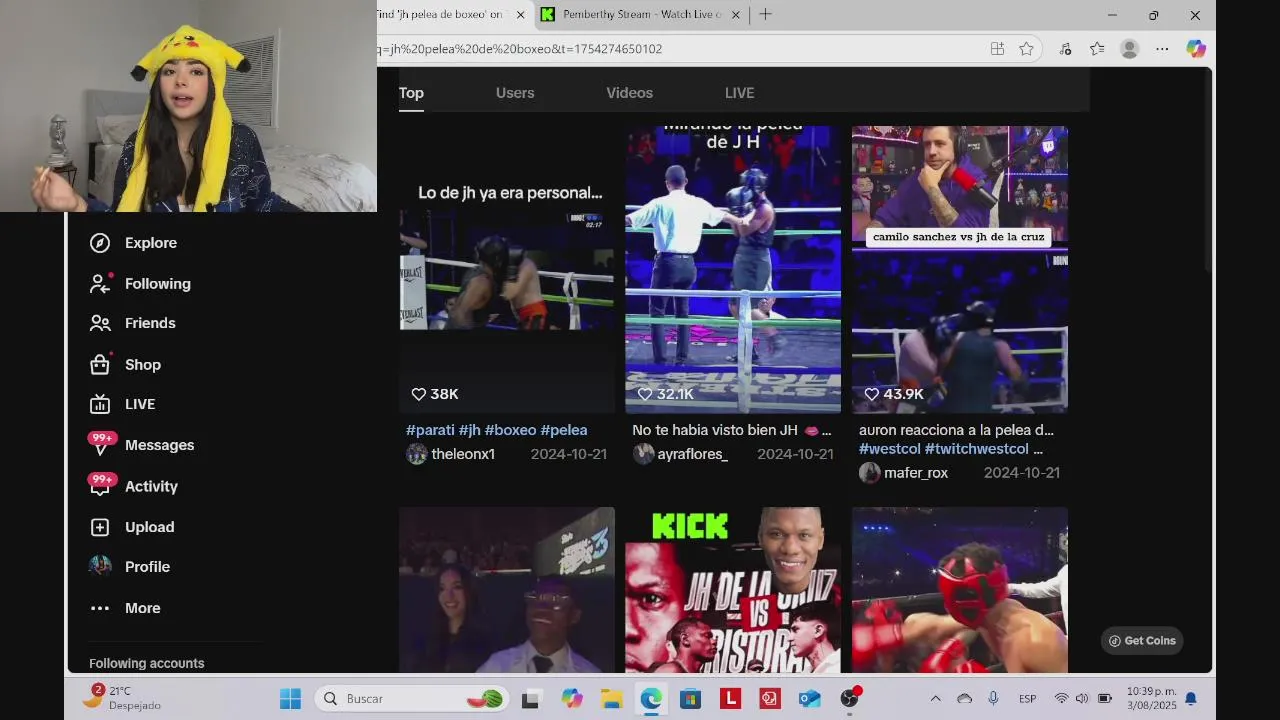This screenshot has height=720, width=1280.
Task: Click Windows Buscar search box
Action: [412, 699]
